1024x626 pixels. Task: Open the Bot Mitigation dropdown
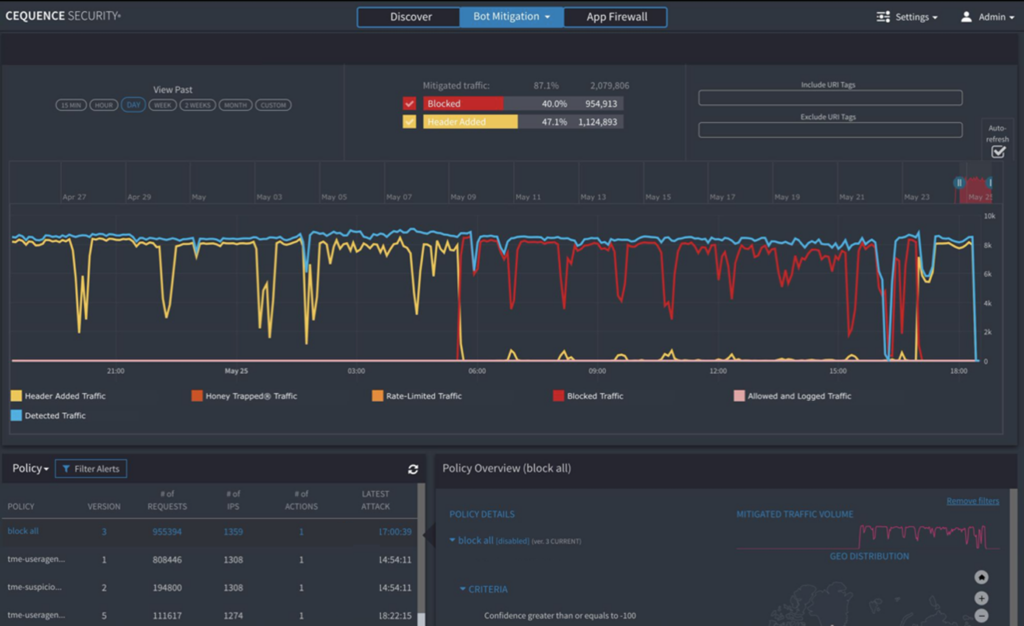511,16
